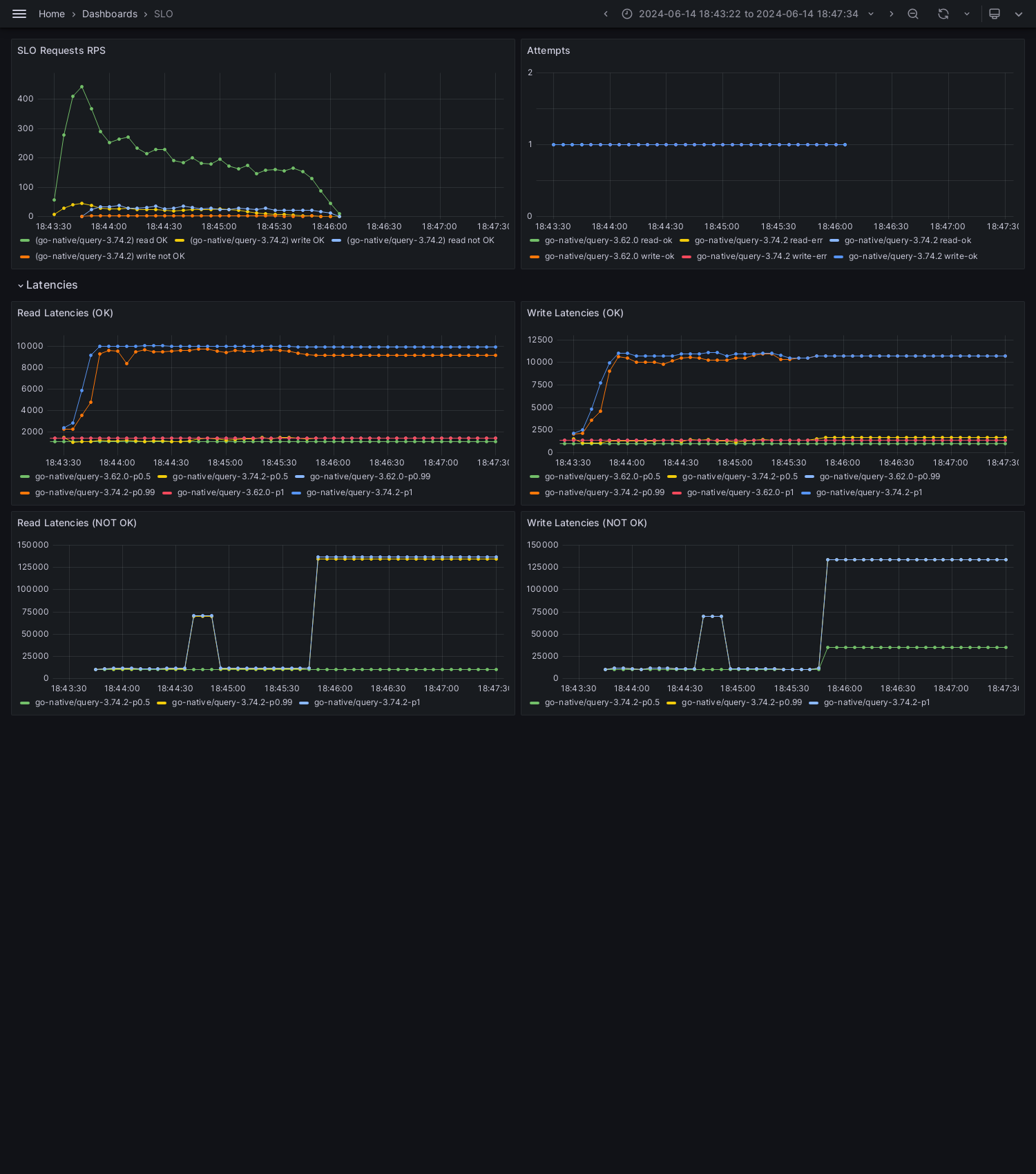Toggle legend series 'read OK' in RPS panel
The height and width of the screenshot is (1174, 1036).
[x=102, y=240]
